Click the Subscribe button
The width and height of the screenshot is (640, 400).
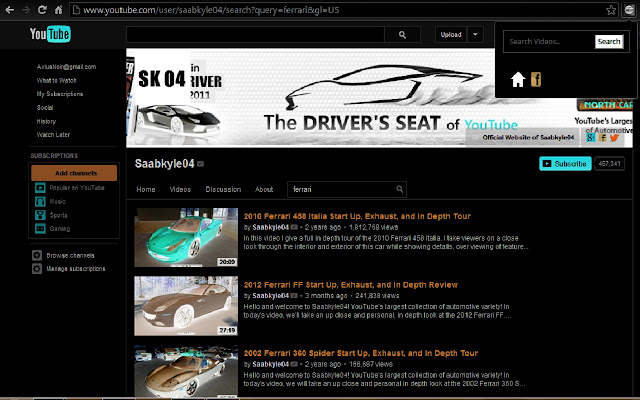565,164
